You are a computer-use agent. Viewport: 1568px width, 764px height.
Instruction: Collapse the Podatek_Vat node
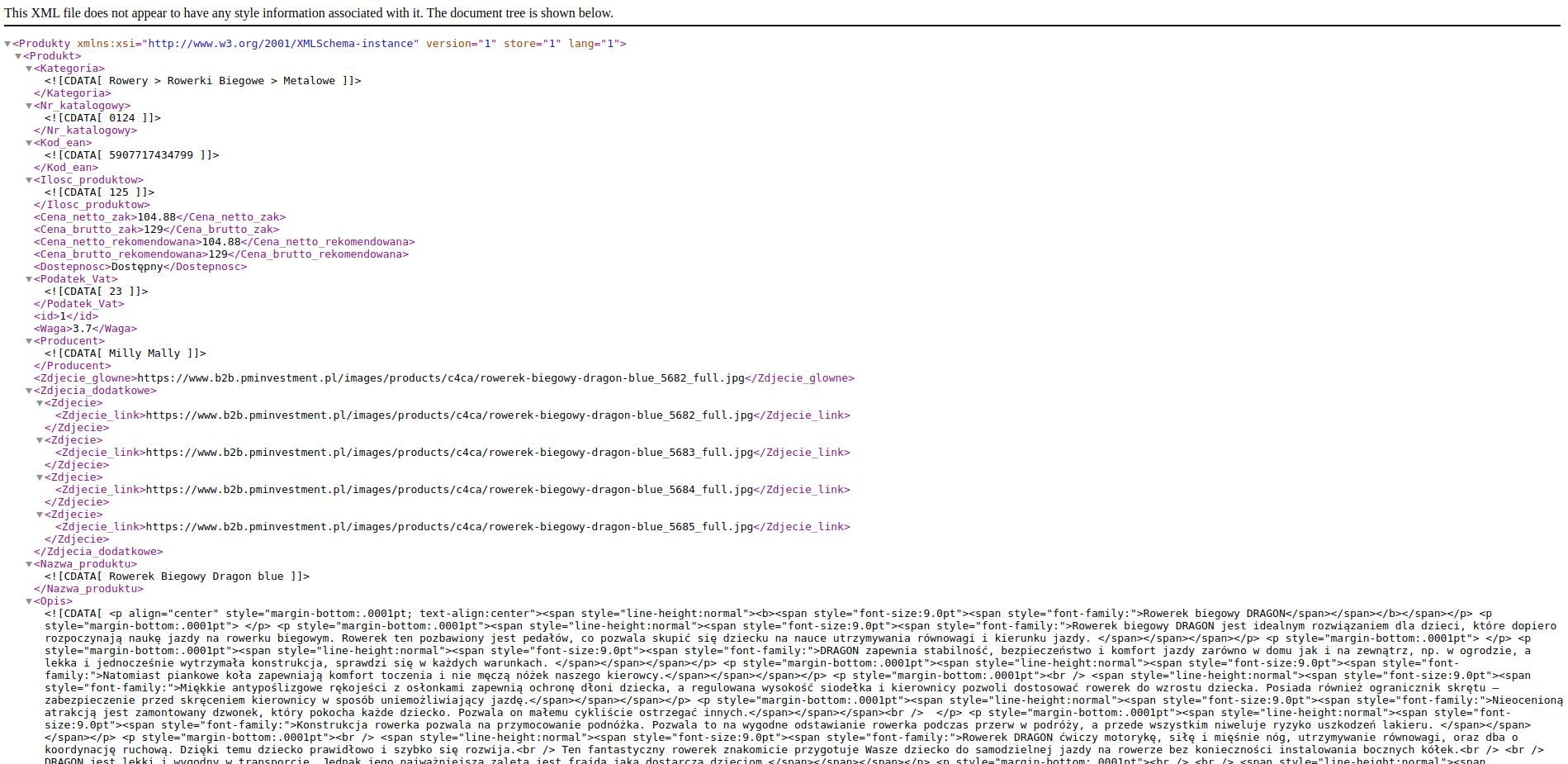tap(29, 279)
